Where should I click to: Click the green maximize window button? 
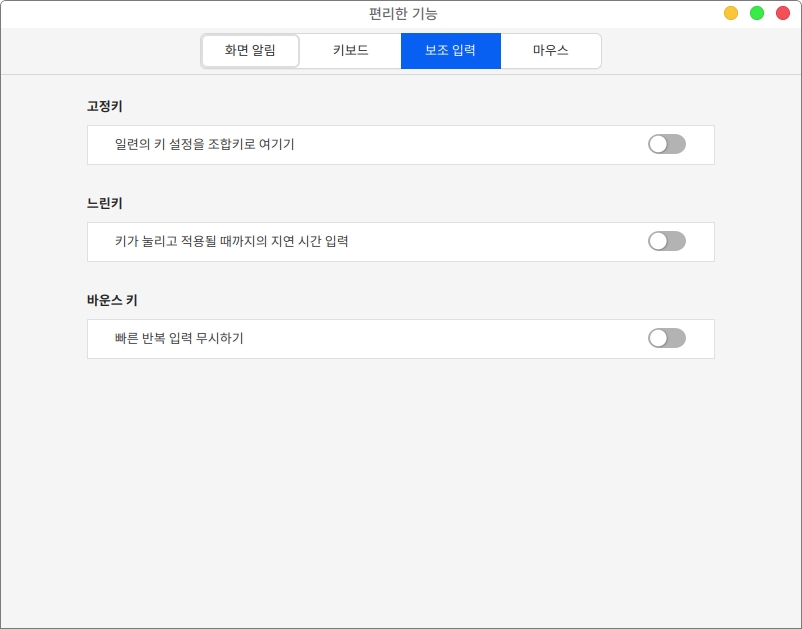[757, 13]
